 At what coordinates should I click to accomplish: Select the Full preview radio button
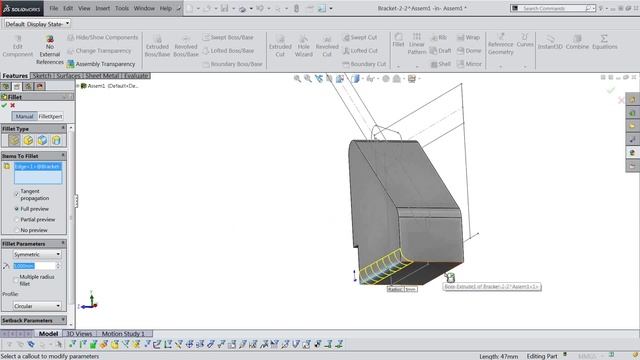tap(17, 209)
